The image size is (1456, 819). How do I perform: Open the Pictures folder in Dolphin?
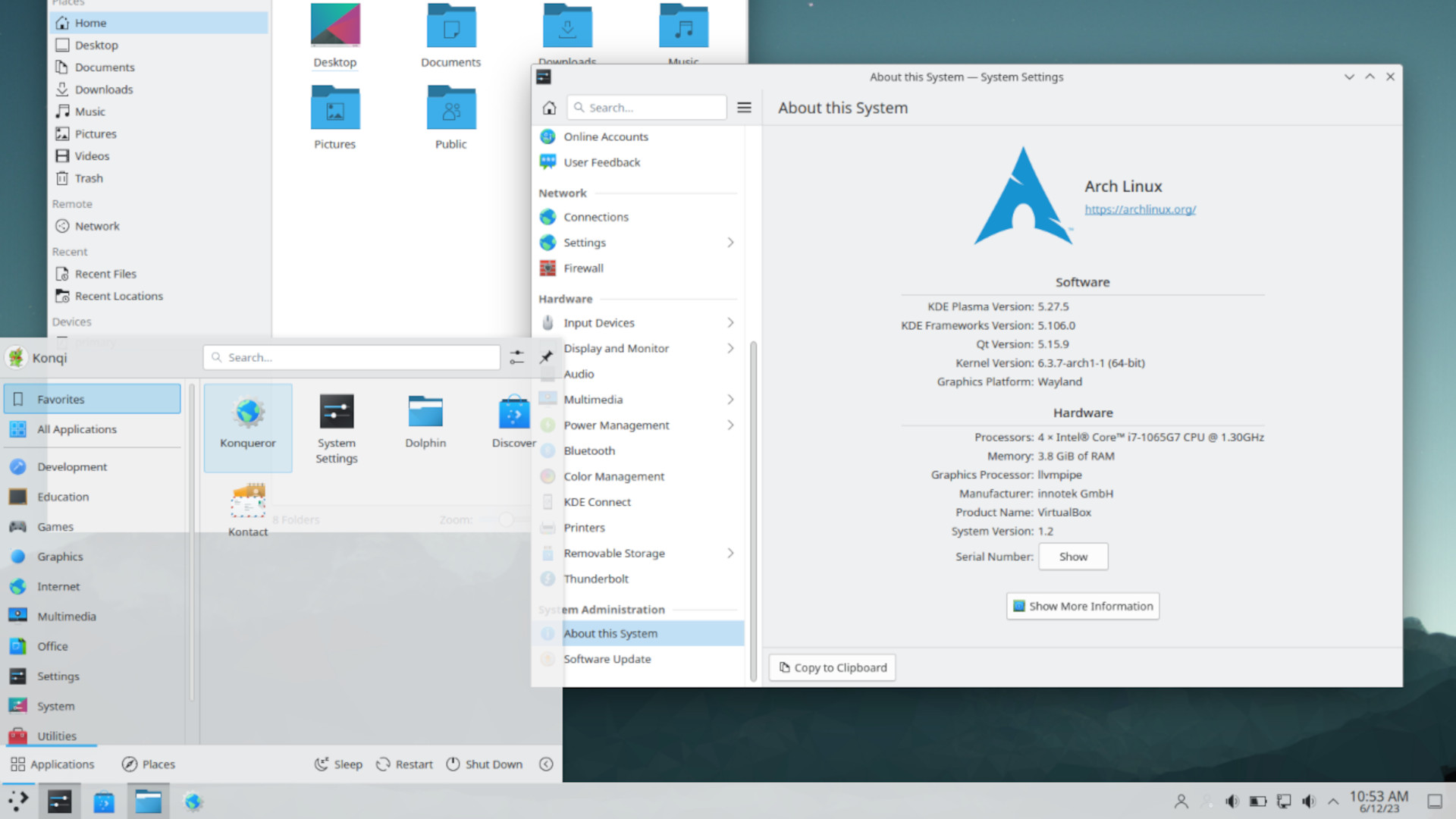click(x=334, y=118)
